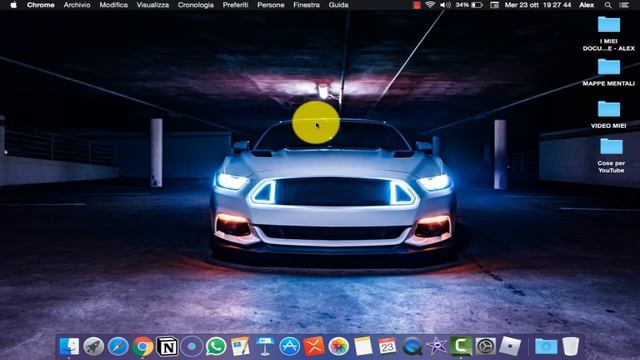Open Photos from the dock

point(338,347)
